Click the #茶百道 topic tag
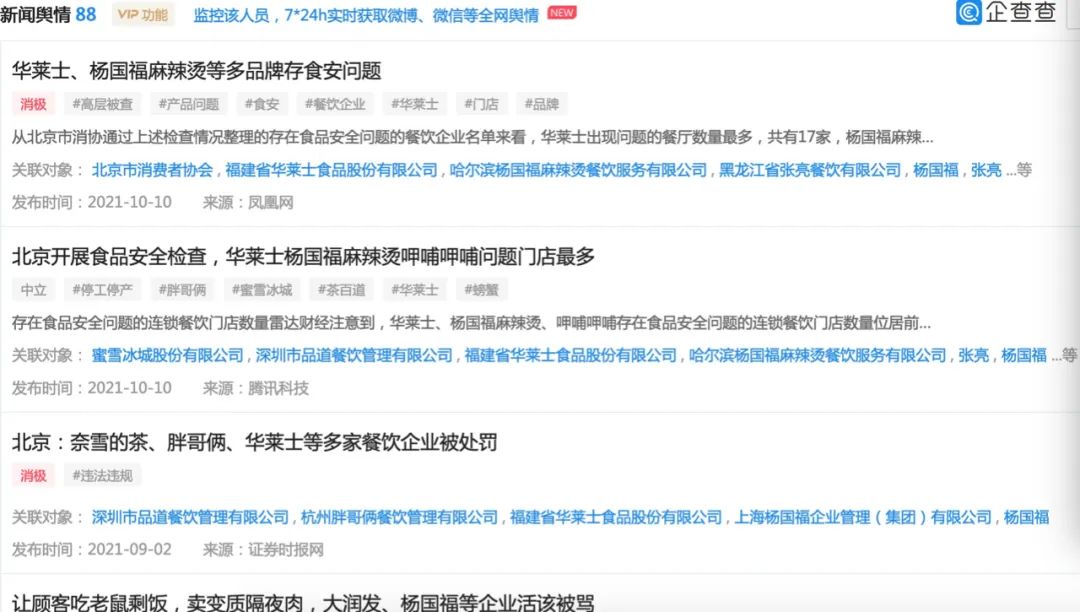The height and width of the screenshot is (612, 1080). tap(341, 289)
